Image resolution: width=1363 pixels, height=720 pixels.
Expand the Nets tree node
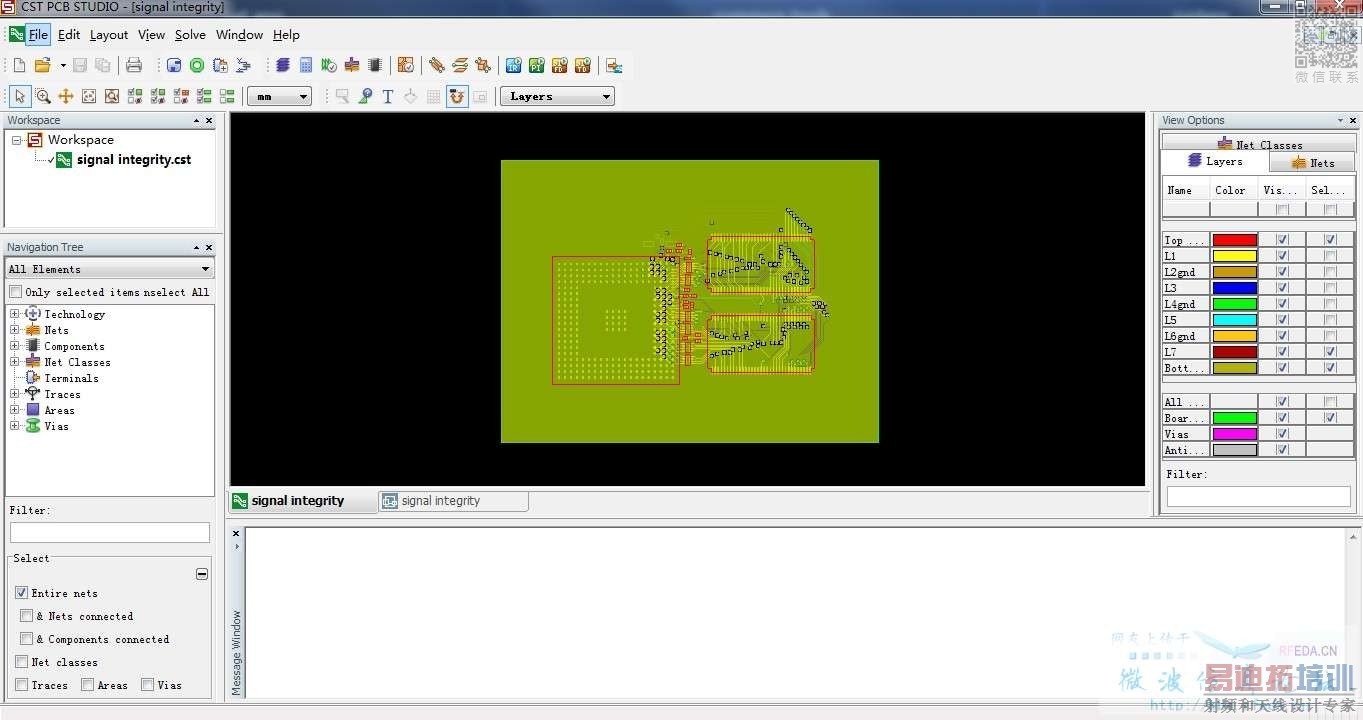click(x=15, y=330)
